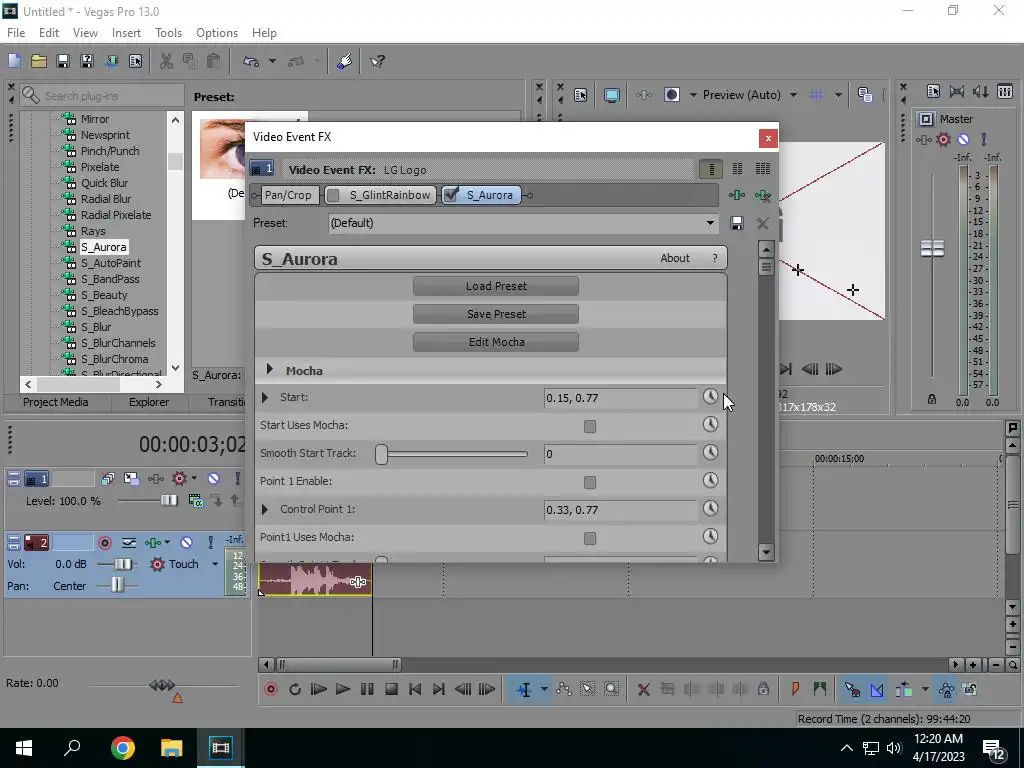Open Master bus FX gear icon
Viewport: 1024px width, 768px height.
(x=943, y=139)
